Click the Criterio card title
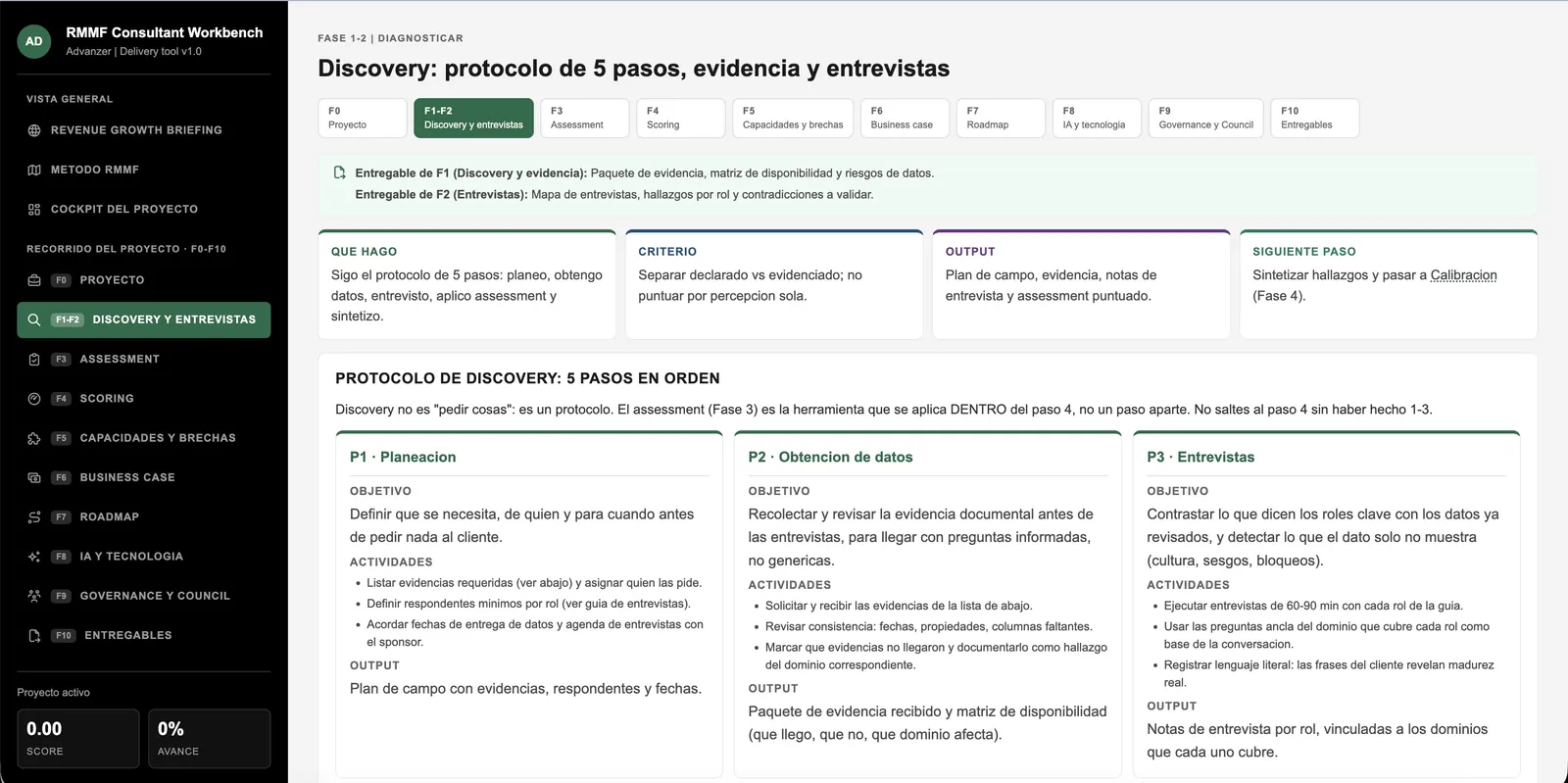 pyautogui.click(x=667, y=252)
